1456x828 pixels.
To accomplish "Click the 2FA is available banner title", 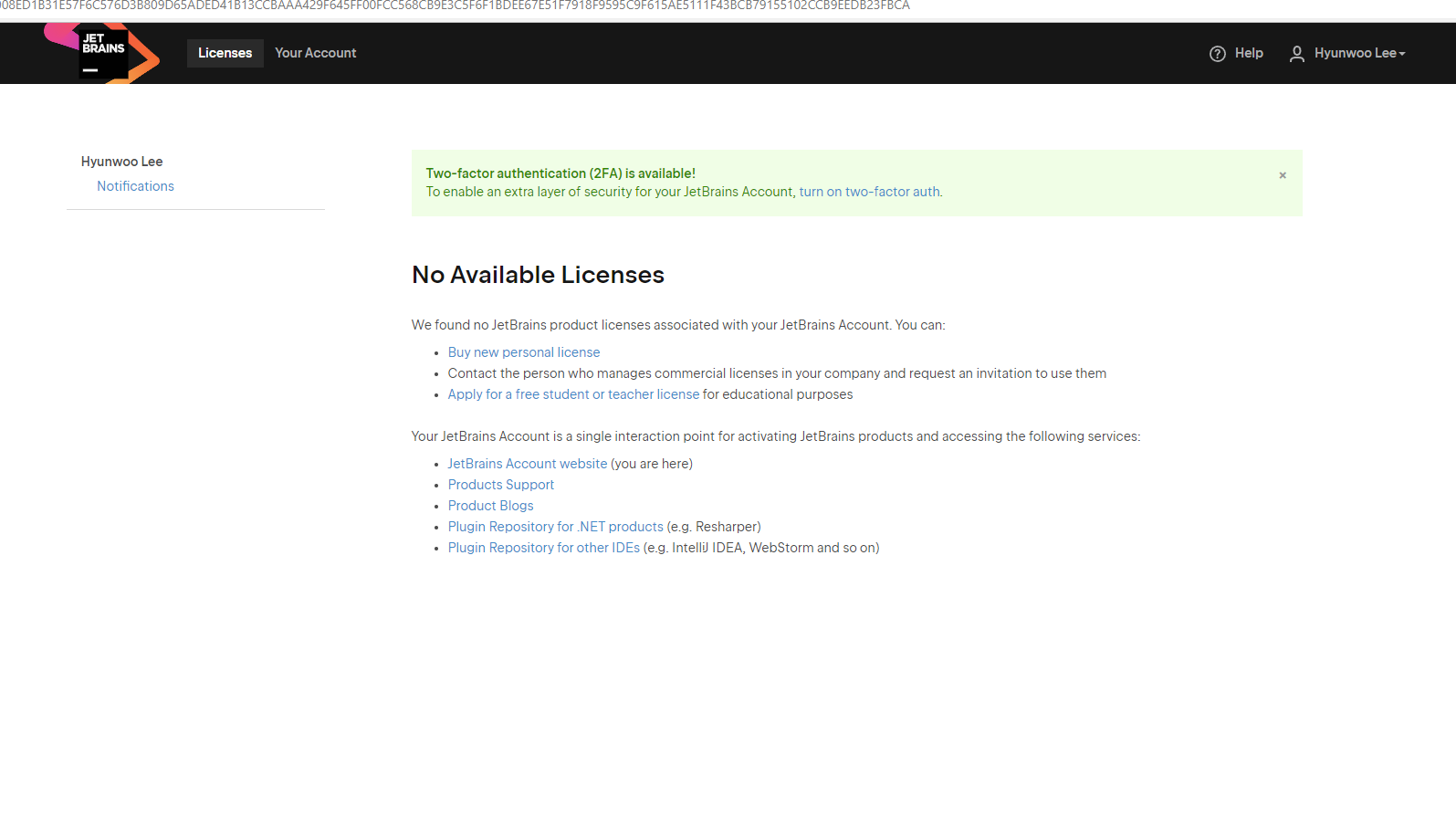I will click(x=560, y=173).
